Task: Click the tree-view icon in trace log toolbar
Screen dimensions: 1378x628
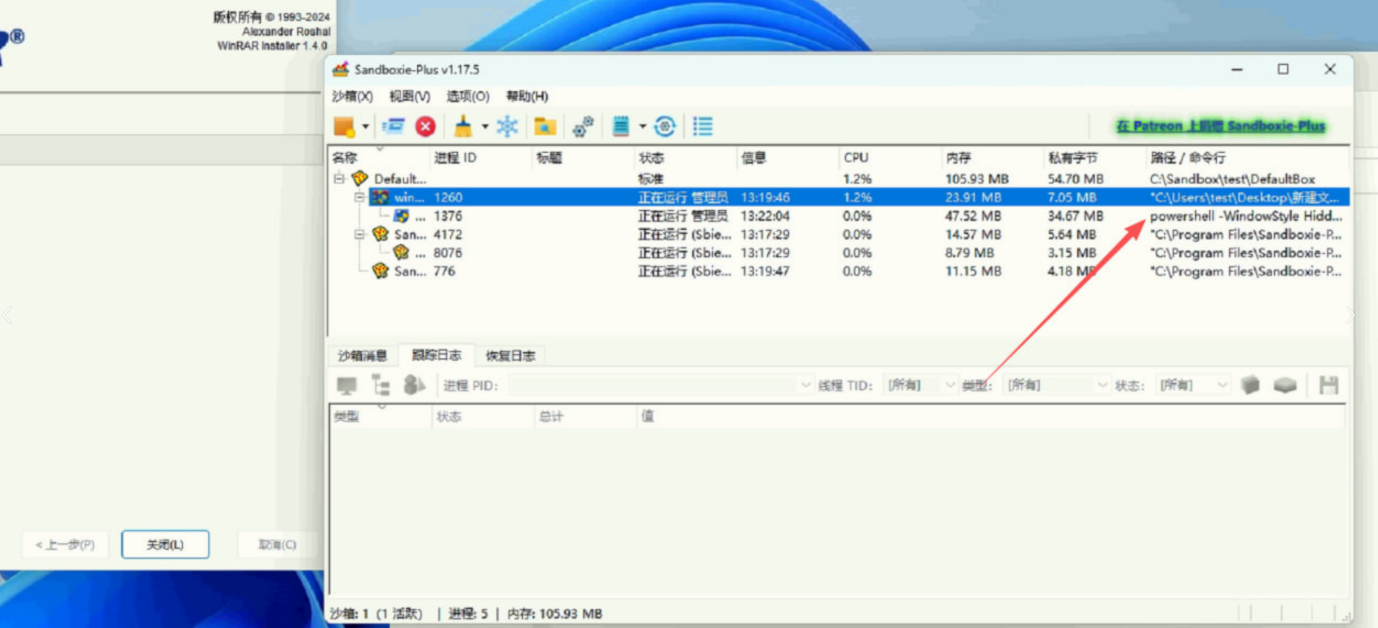Action: pyautogui.click(x=381, y=385)
